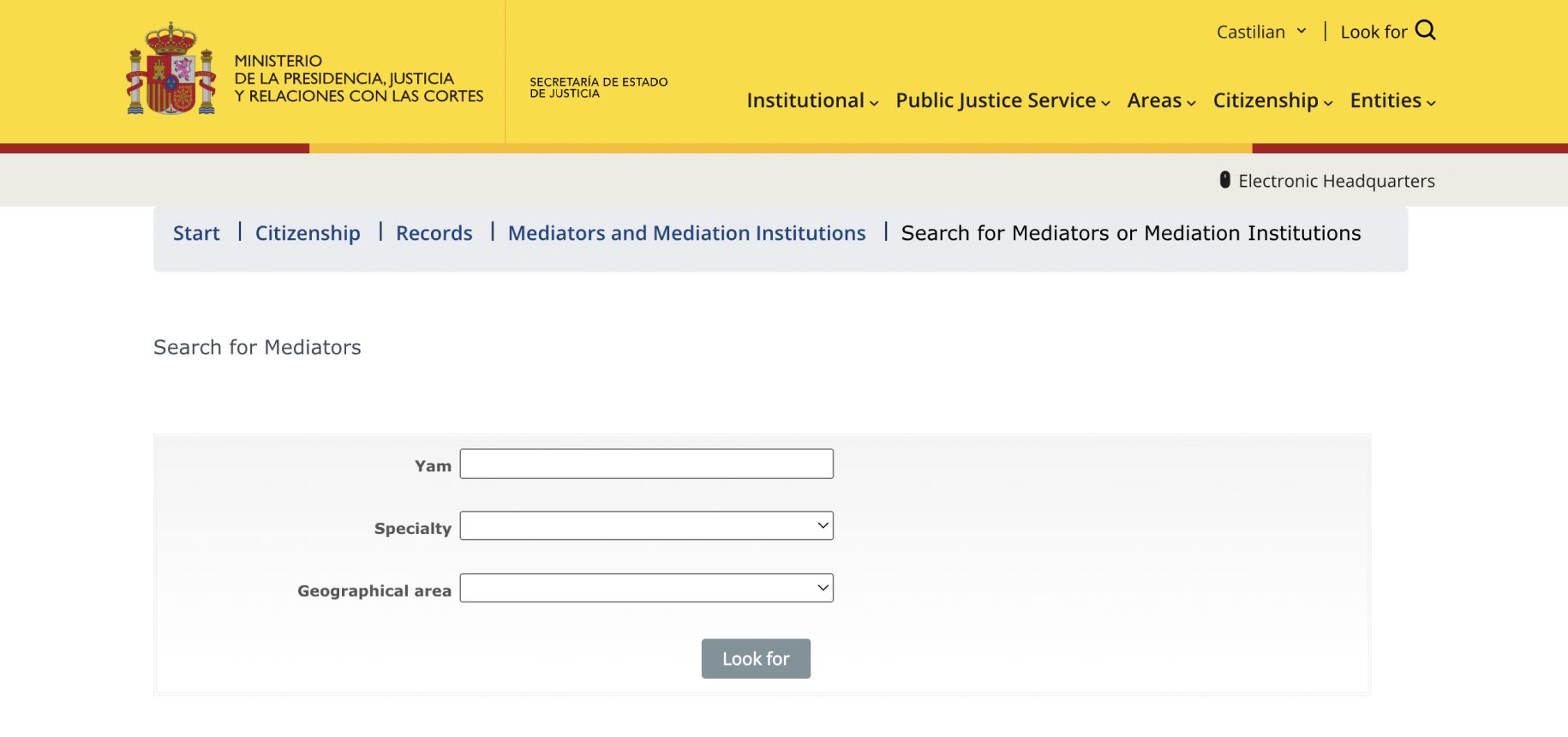This screenshot has height=737, width=1568.
Task: Click the Electronic Headquarters link
Action: pyautogui.click(x=1336, y=181)
